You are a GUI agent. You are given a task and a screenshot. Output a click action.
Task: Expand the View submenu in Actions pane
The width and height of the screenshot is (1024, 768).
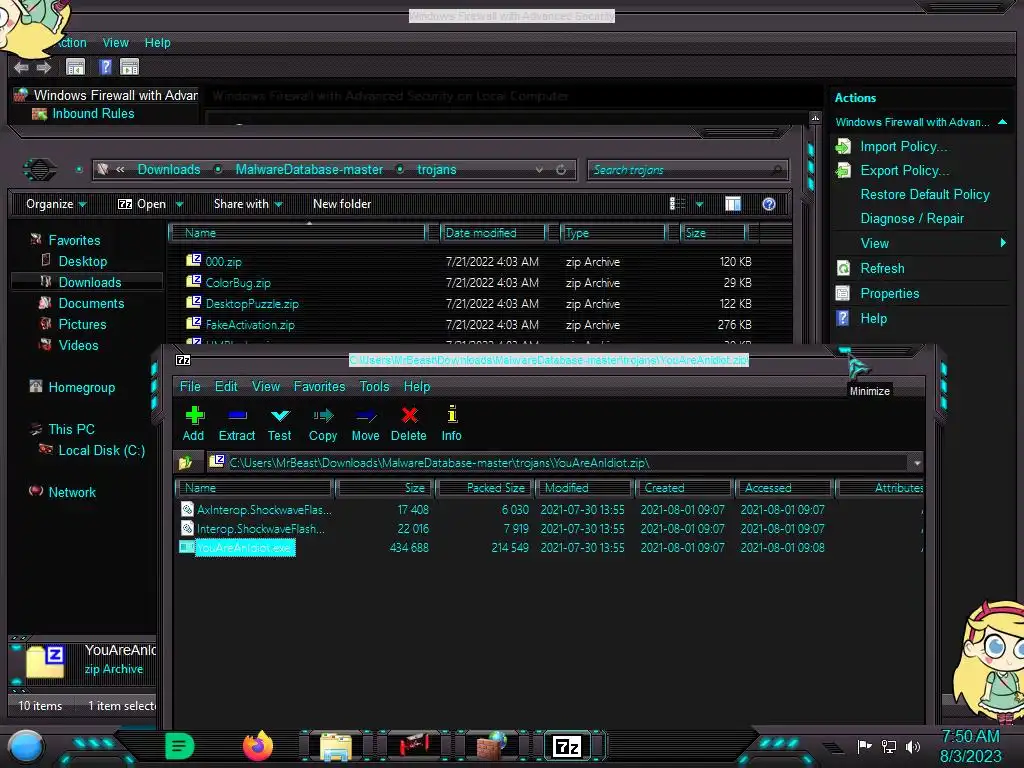coord(1002,243)
